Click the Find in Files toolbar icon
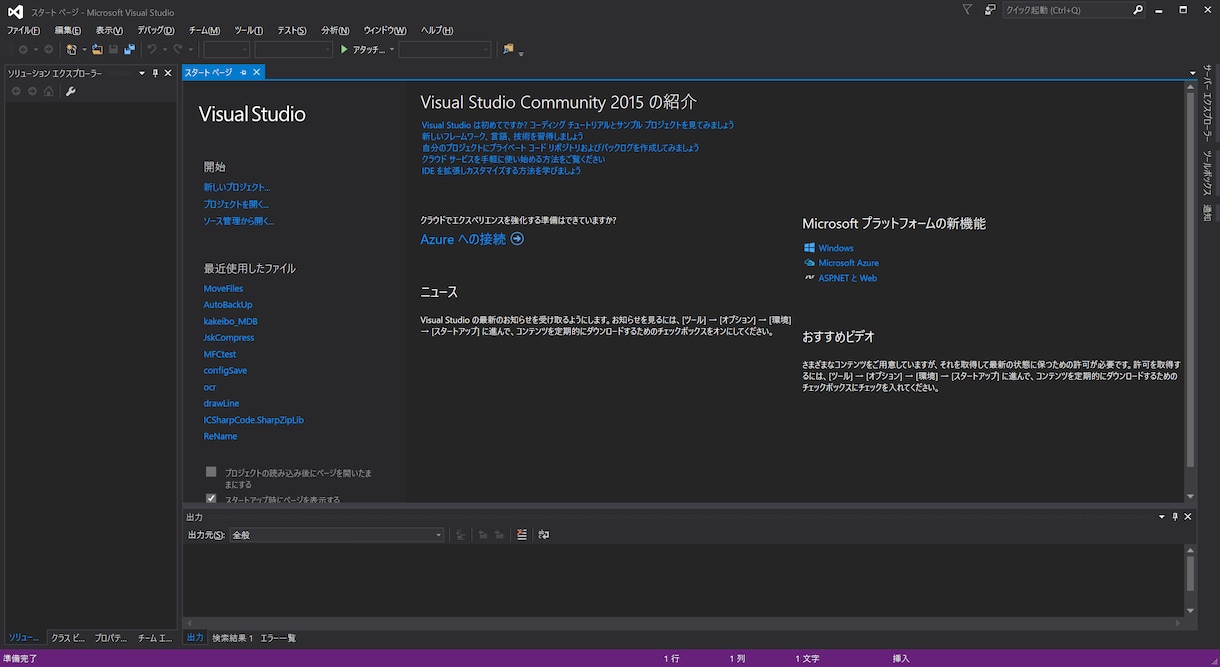Screen dimensions: 1220x667 (509, 49)
